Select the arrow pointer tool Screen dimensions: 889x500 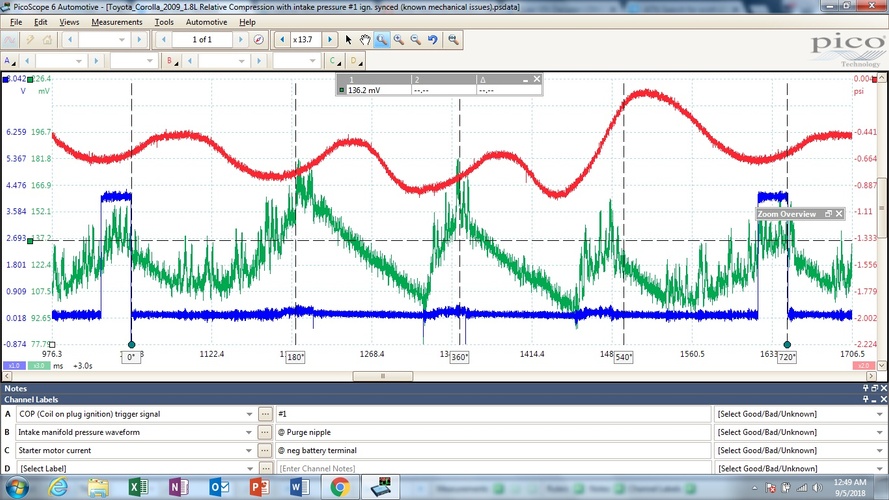coord(349,40)
